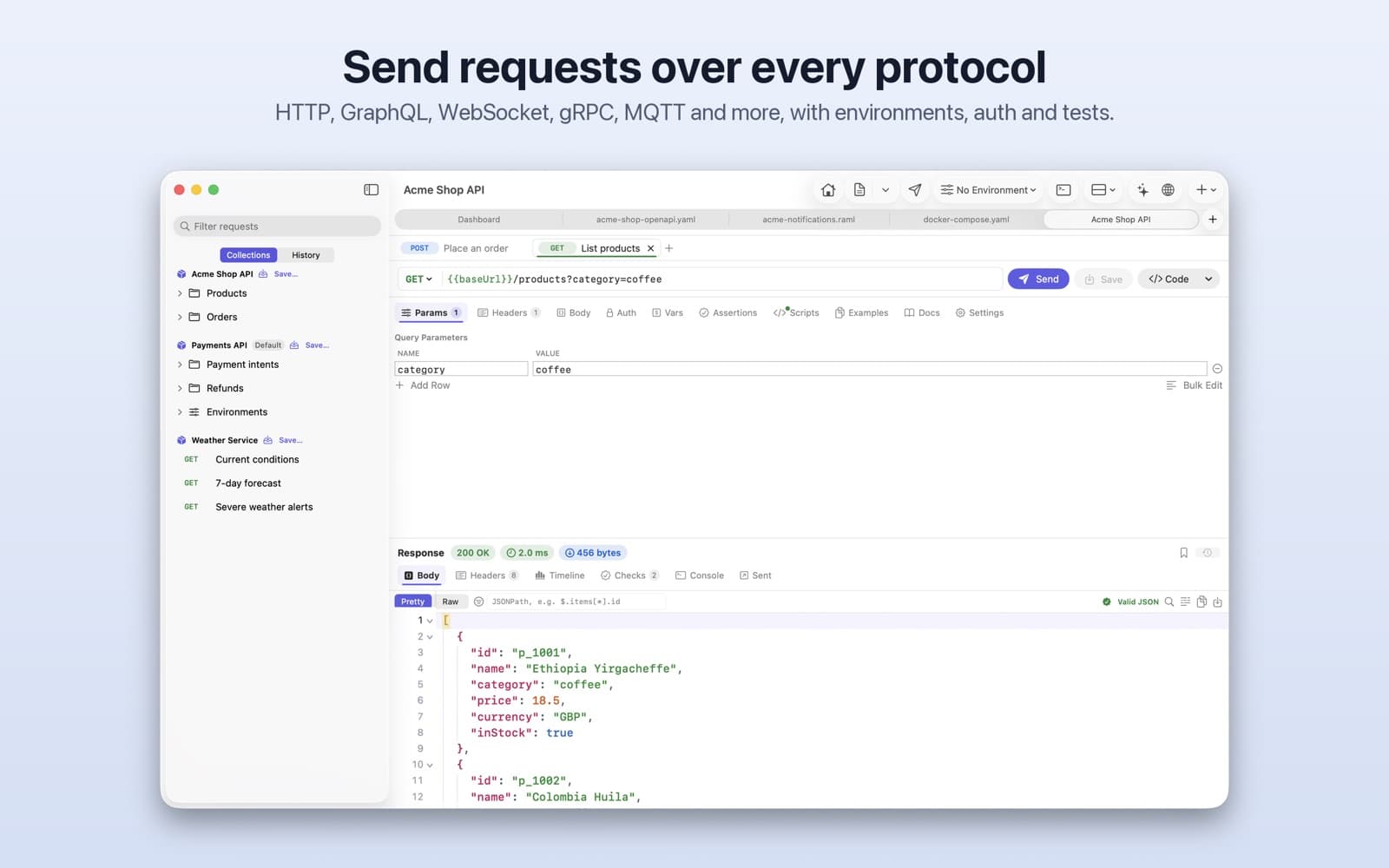The height and width of the screenshot is (868, 1389).
Task: Click the paper plane icon in the top toolbar
Action: [915, 190]
